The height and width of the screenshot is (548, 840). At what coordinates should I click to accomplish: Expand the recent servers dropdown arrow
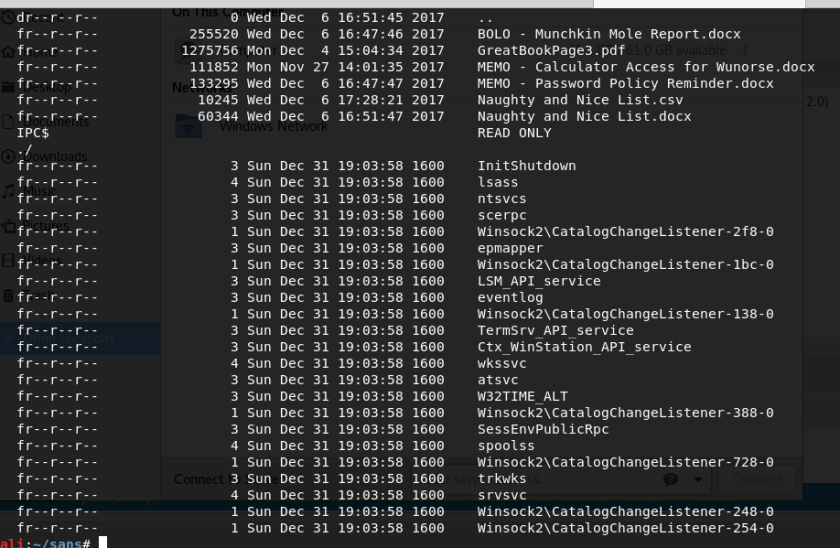[x=698, y=479]
